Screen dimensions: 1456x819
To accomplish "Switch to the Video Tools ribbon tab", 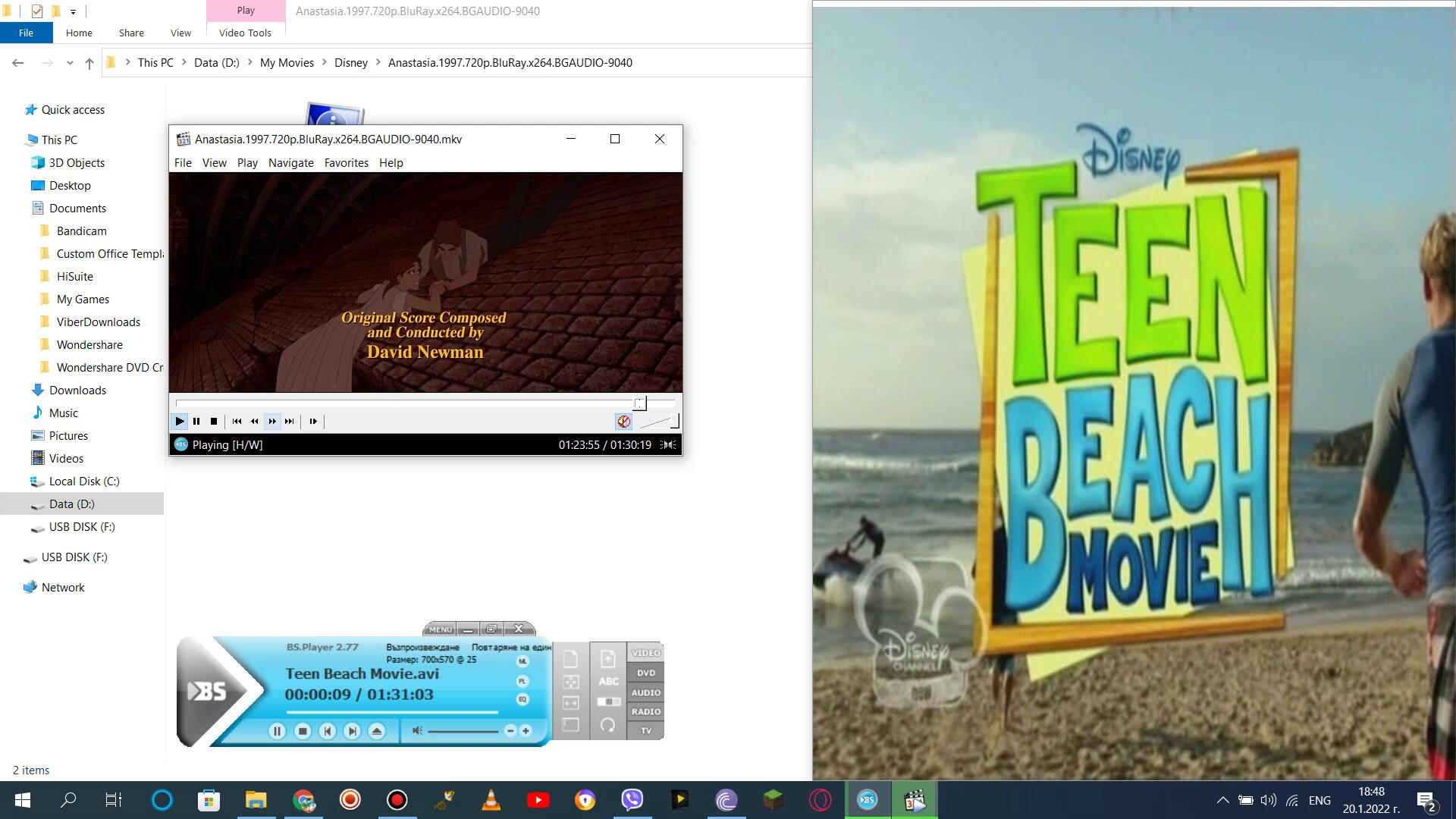I will 245,33.
